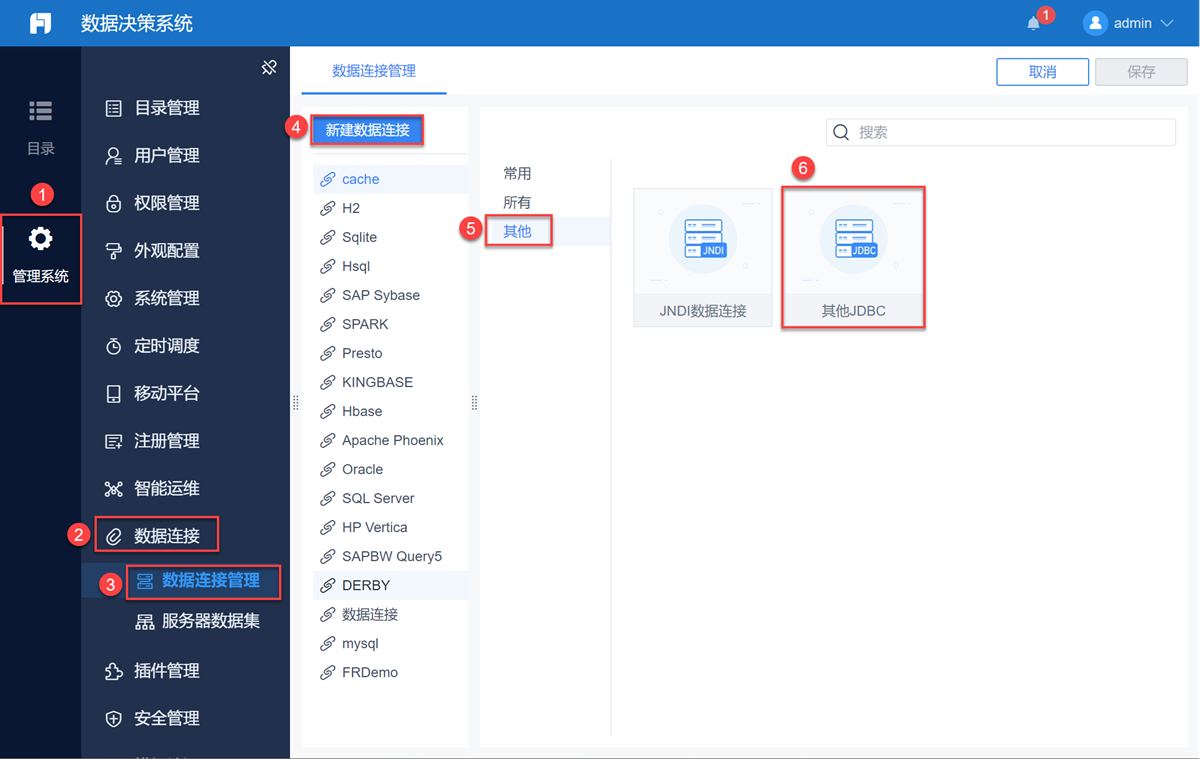1200x759 pixels.
Task: Expand the admin account dropdown arrow
Action: (1166, 23)
